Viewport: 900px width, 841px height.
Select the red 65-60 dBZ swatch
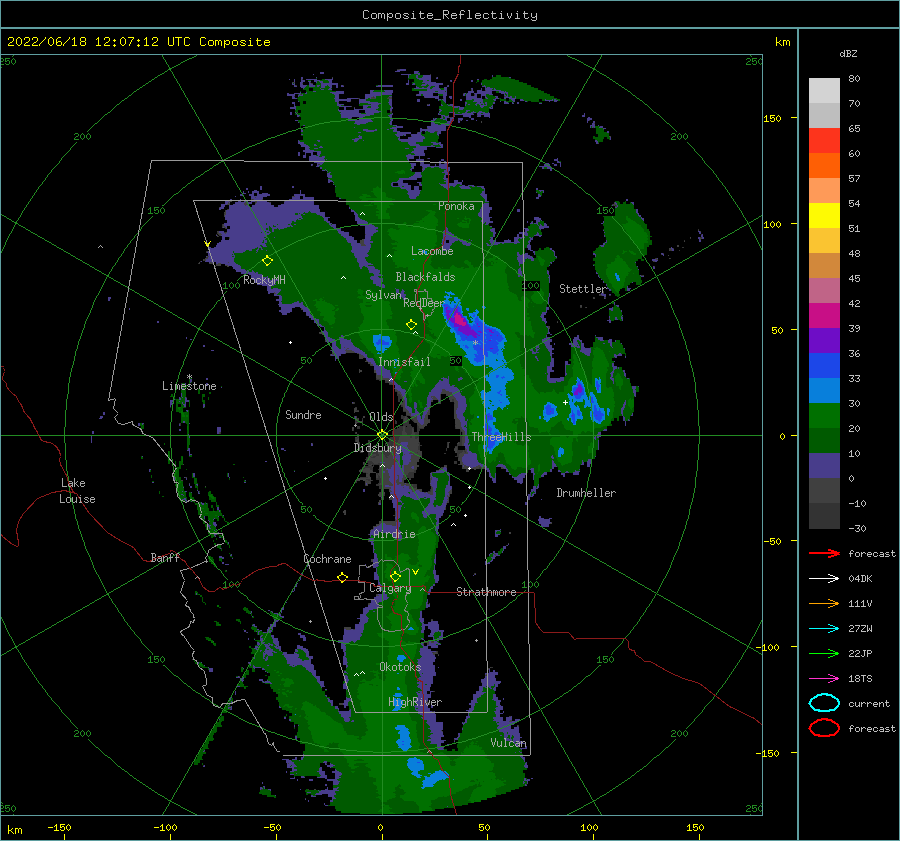pyautogui.click(x=824, y=141)
